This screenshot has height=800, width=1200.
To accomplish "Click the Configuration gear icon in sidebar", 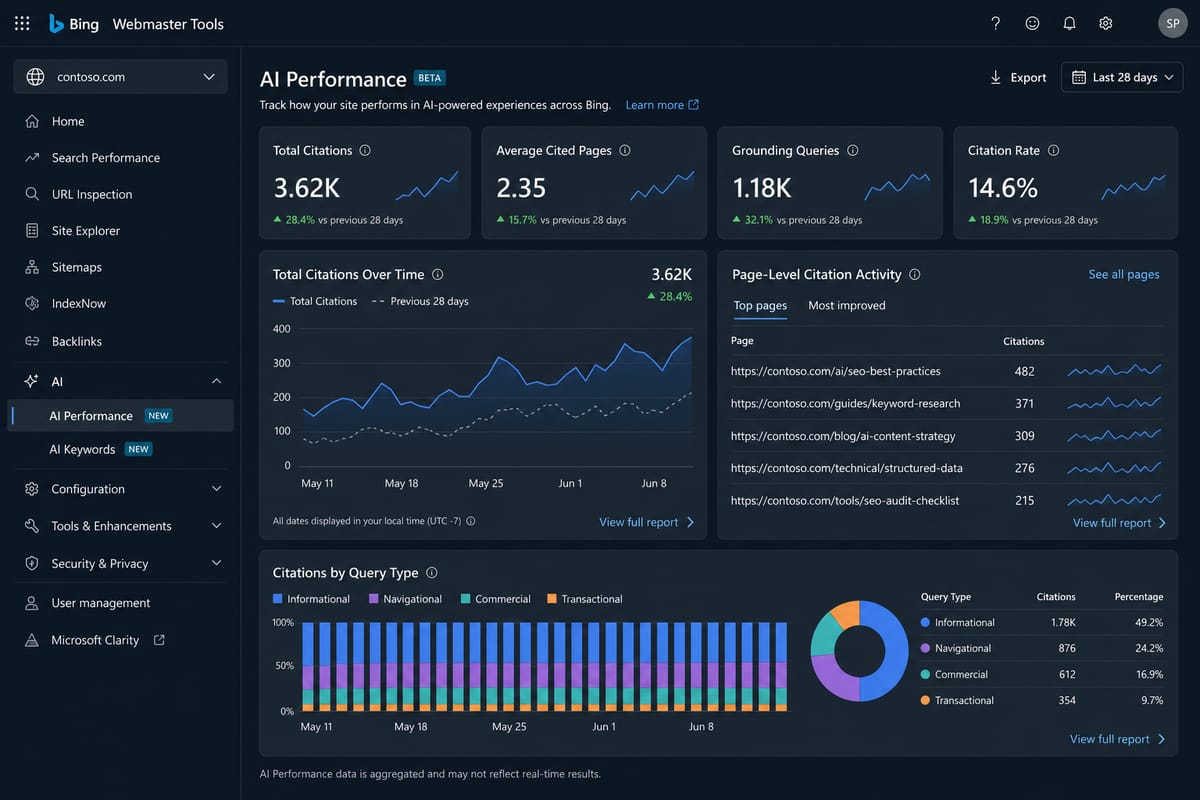I will (31, 489).
